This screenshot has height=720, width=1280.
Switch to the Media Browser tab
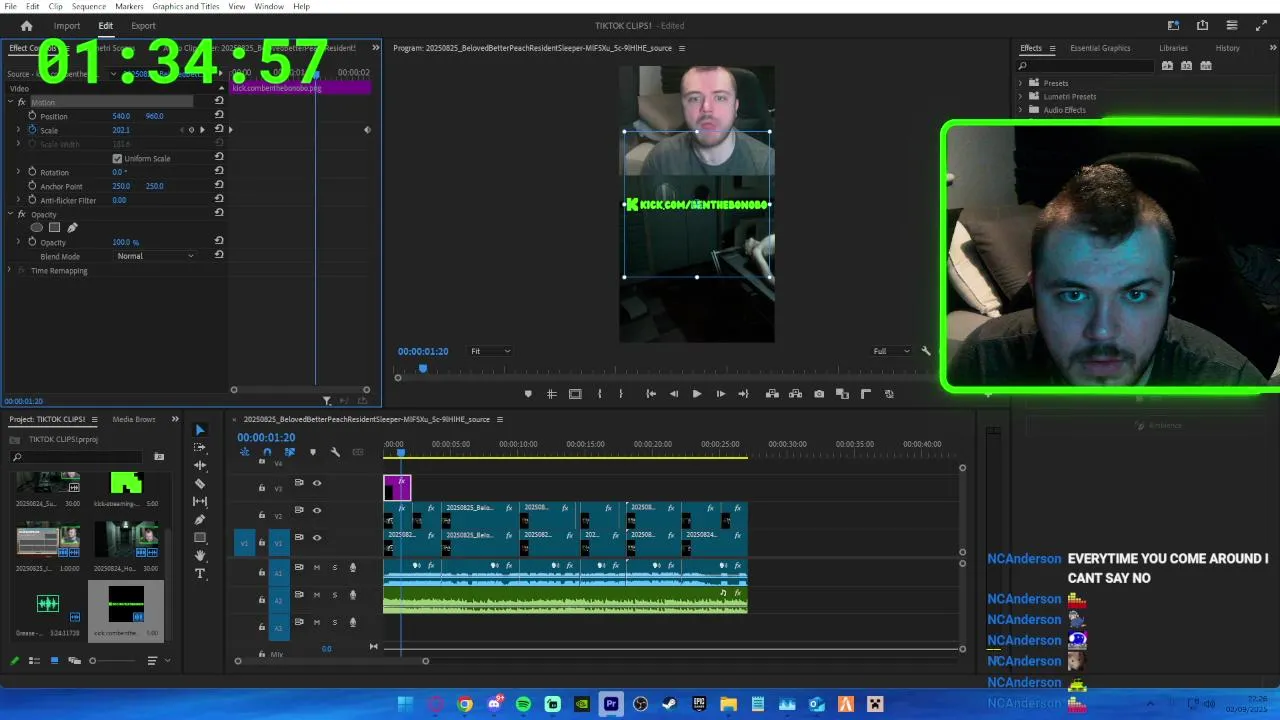[134, 419]
